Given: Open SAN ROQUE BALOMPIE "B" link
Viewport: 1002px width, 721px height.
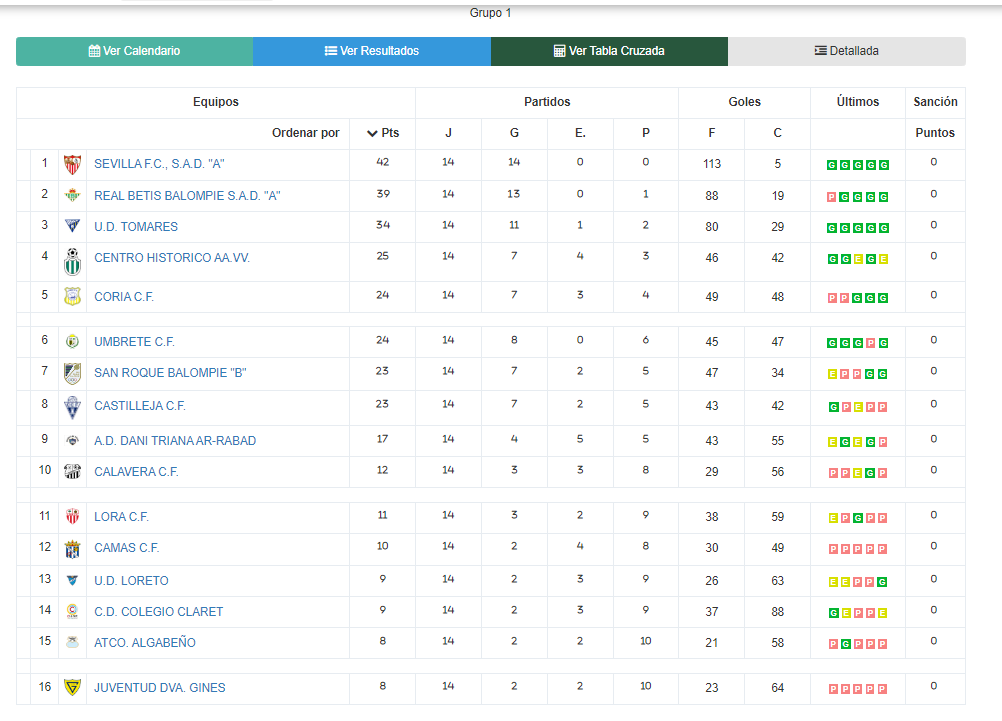Looking at the screenshot, I should [x=170, y=373].
